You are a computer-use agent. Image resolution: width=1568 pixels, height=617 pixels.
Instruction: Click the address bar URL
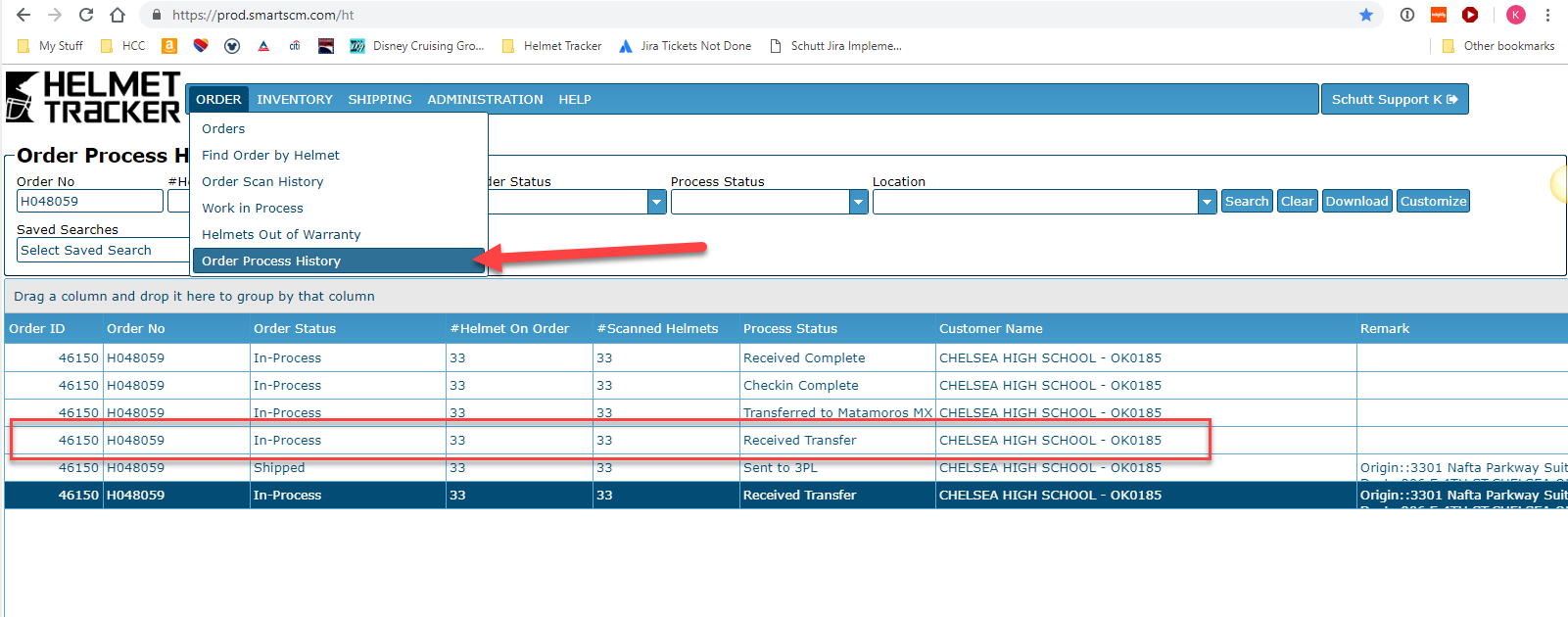(263, 15)
